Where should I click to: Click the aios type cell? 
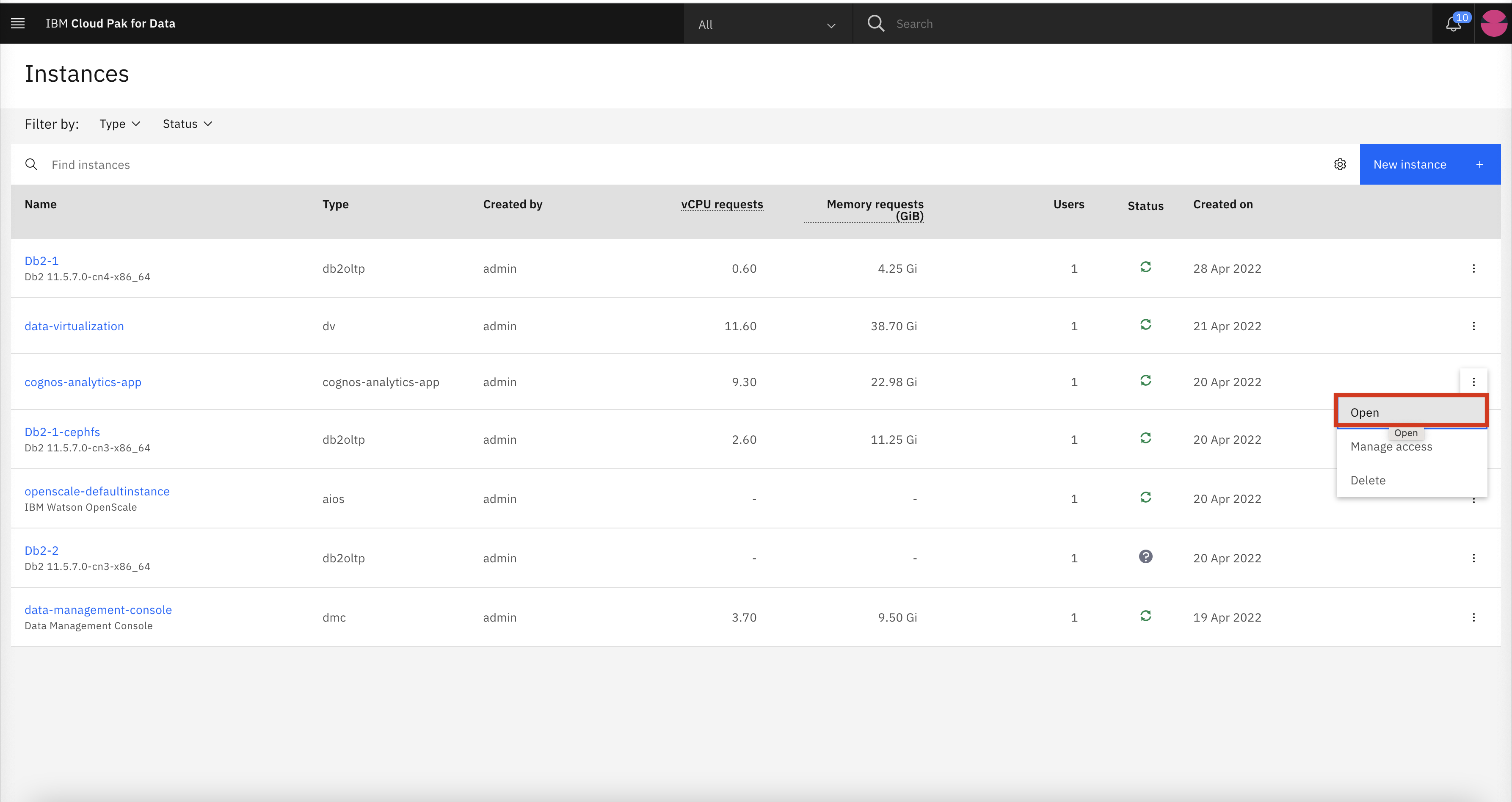click(333, 498)
